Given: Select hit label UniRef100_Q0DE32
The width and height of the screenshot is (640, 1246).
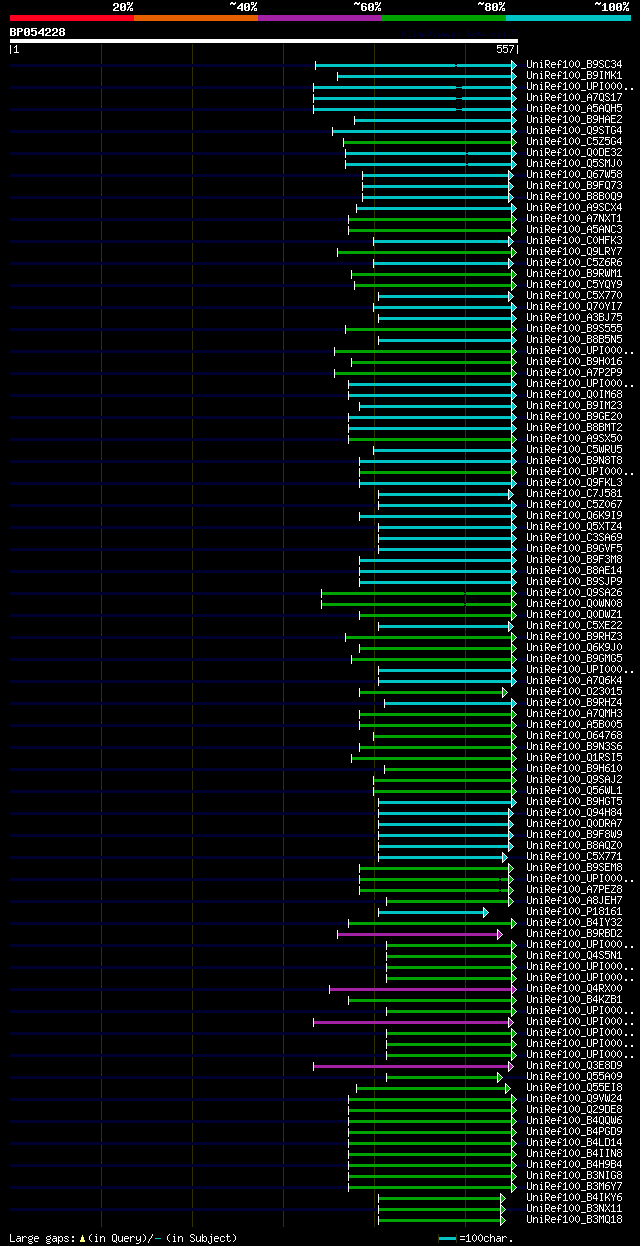Looking at the screenshot, I should pos(574,153).
